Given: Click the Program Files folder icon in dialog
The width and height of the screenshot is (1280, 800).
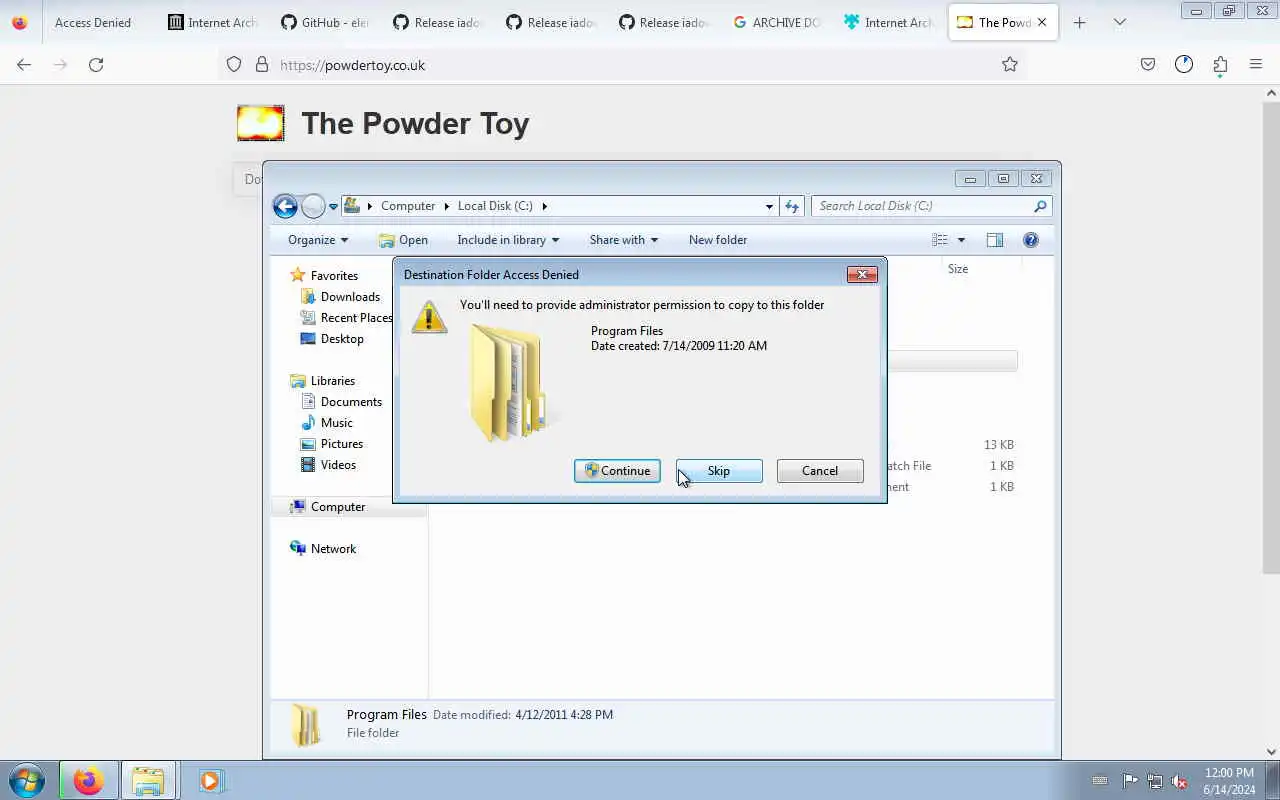Looking at the screenshot, I should pyautogui.click(x=508, y=383).
